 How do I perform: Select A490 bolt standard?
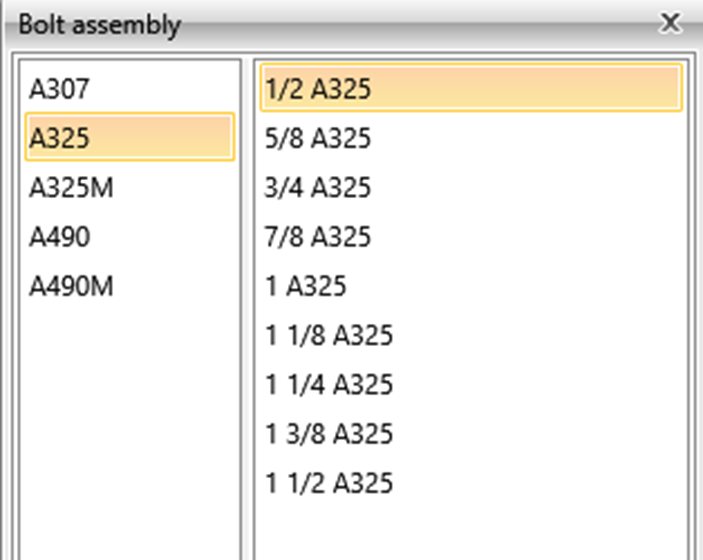pos(60,237)
